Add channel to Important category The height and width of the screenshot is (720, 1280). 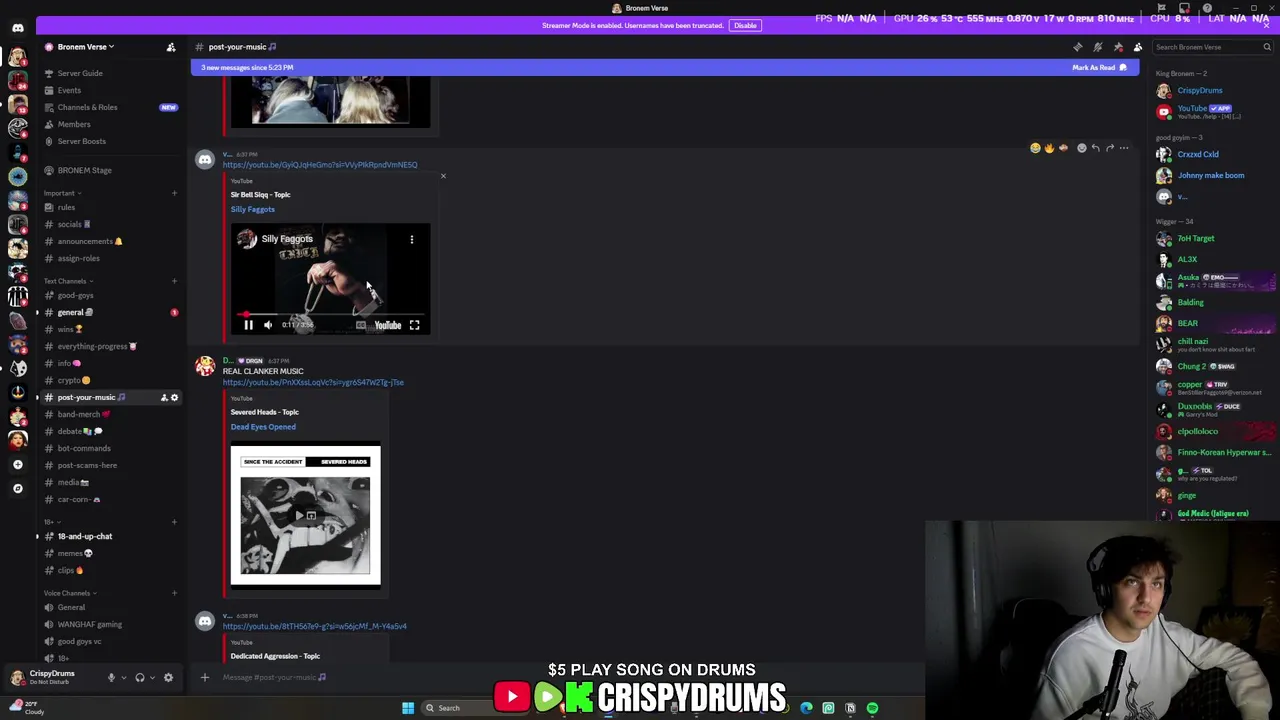coord(174,193)
